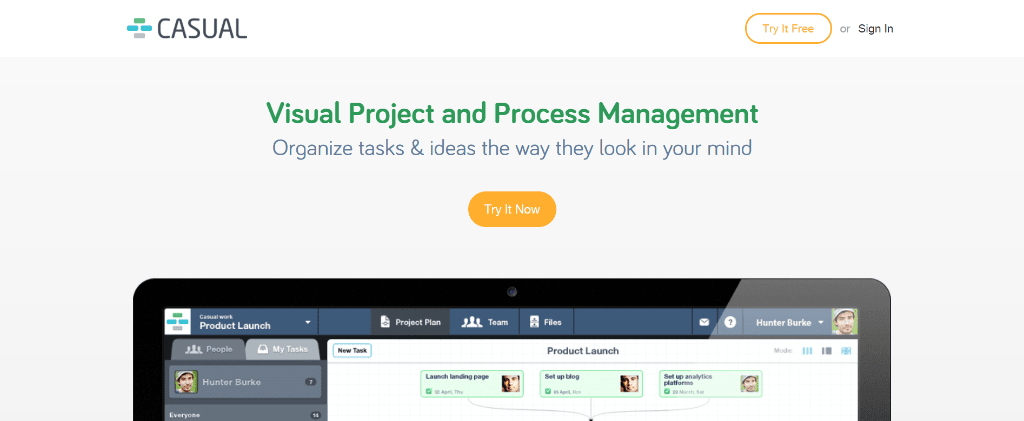Click the Project Plan document icon
The image size is (1024, 421).
tap(385, 322)
